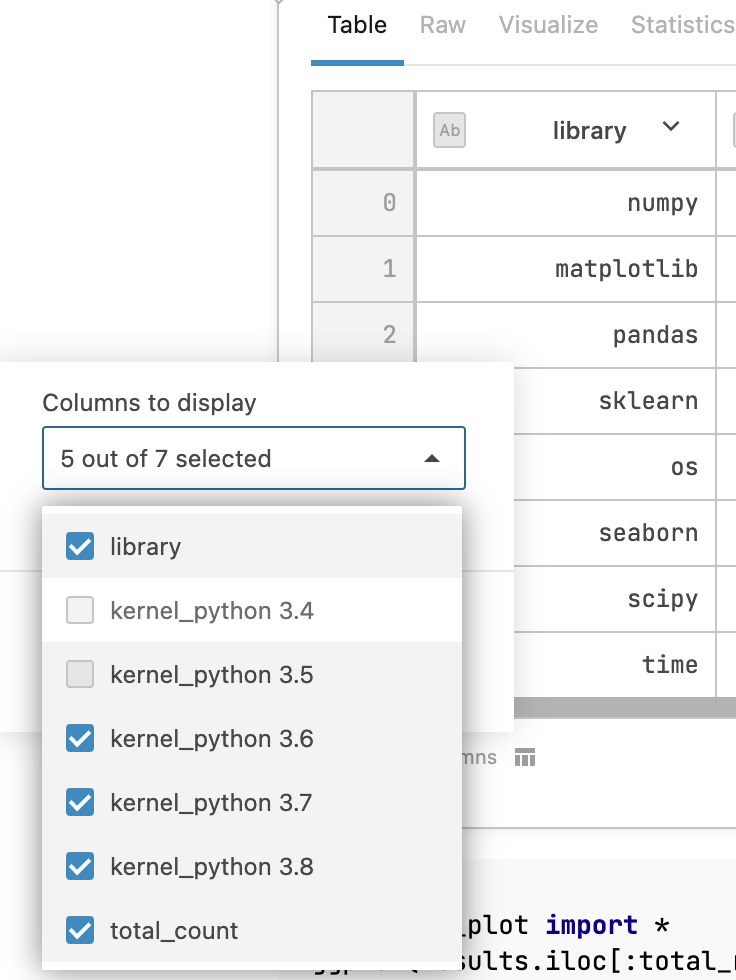Switch to the Statistics tab
Image resolution: width=736 pixels, height=980 pixels.
click(x=681, y=25)
